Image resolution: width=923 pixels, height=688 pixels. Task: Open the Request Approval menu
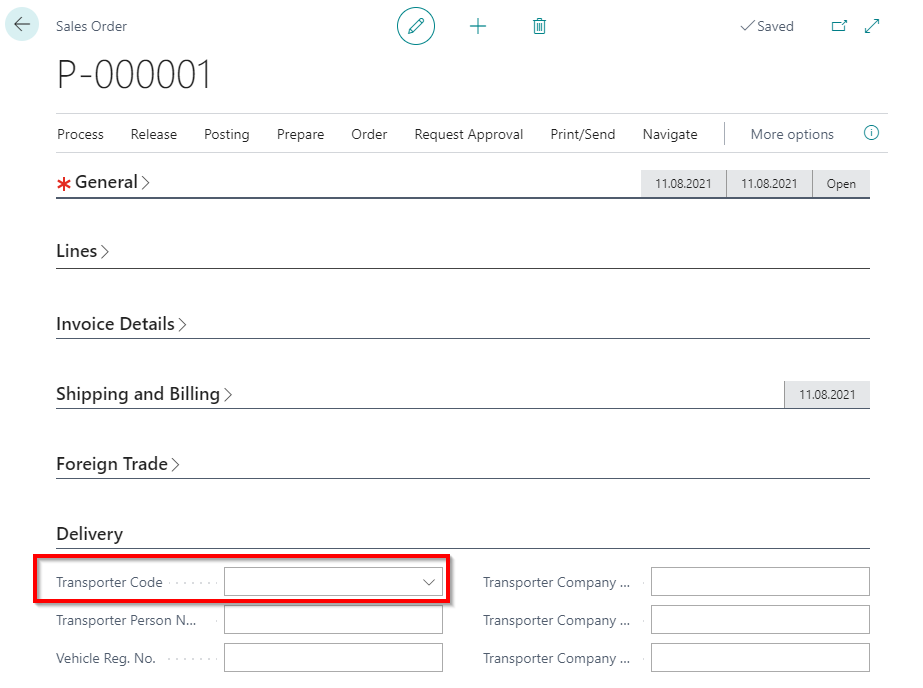click(469, 134)
